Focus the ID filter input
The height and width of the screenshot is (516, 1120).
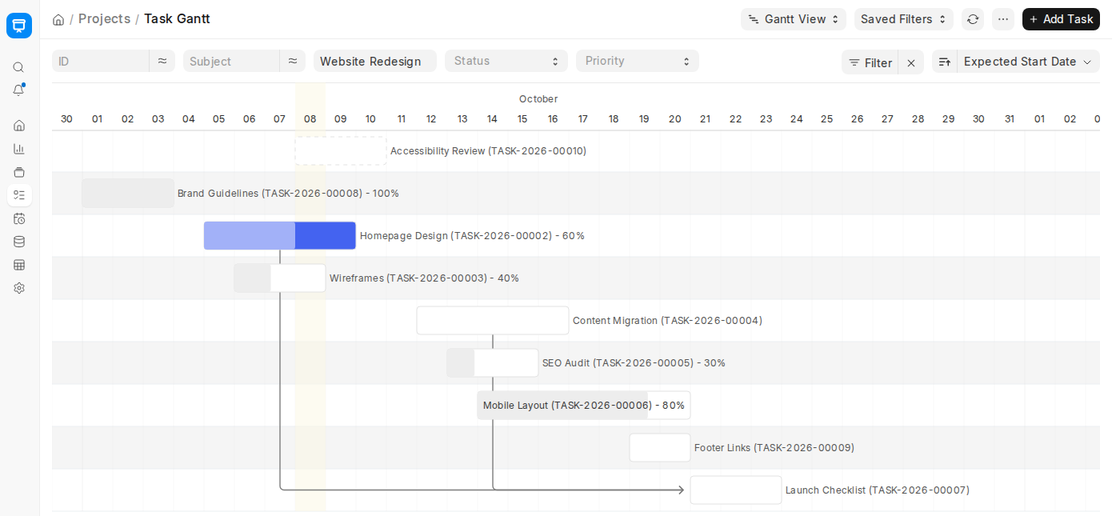pos(101,61)
